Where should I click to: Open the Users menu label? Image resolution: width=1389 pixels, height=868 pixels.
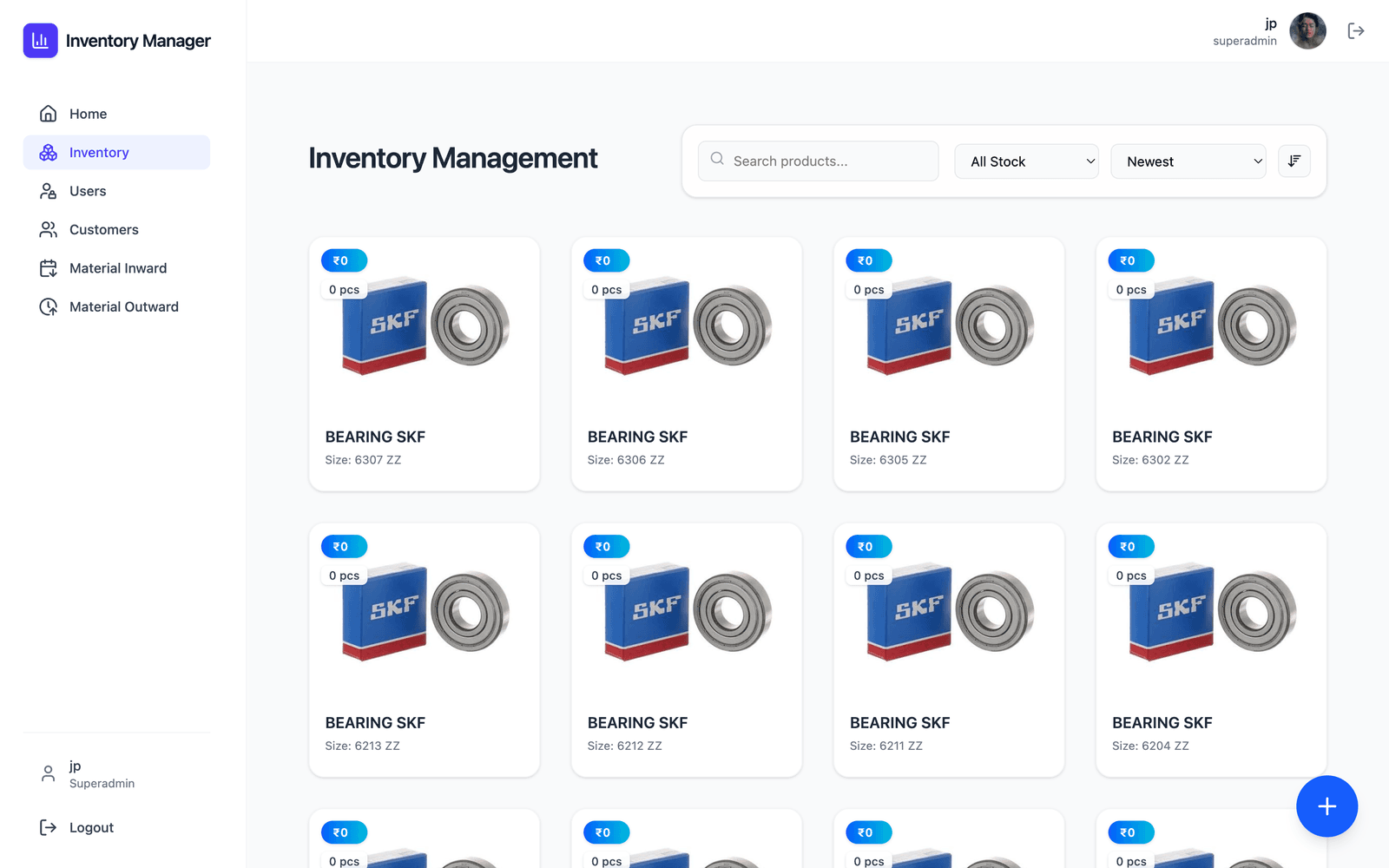[88, 191]
